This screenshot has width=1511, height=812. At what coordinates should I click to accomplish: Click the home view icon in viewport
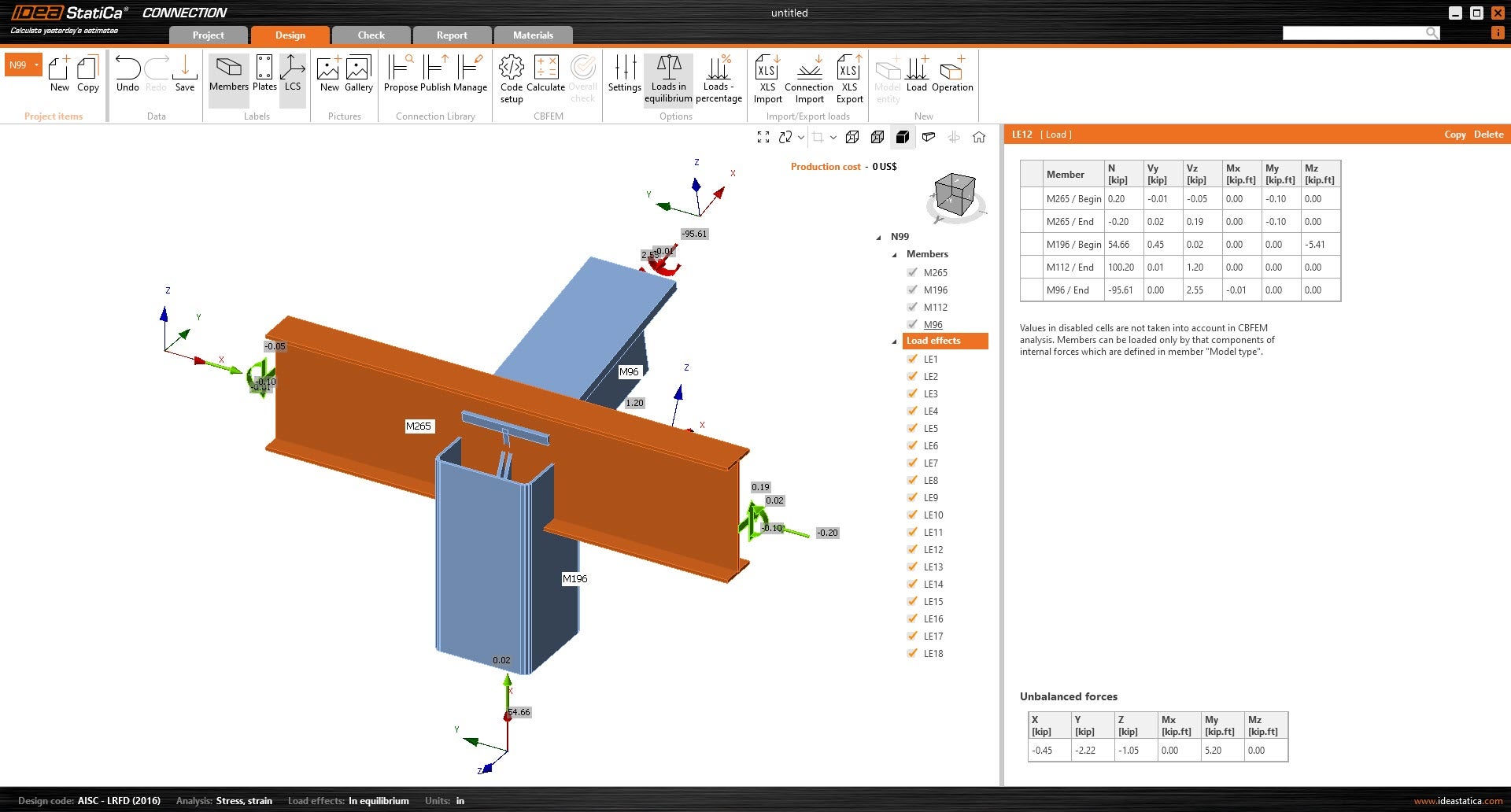click(x=979, y=137)
